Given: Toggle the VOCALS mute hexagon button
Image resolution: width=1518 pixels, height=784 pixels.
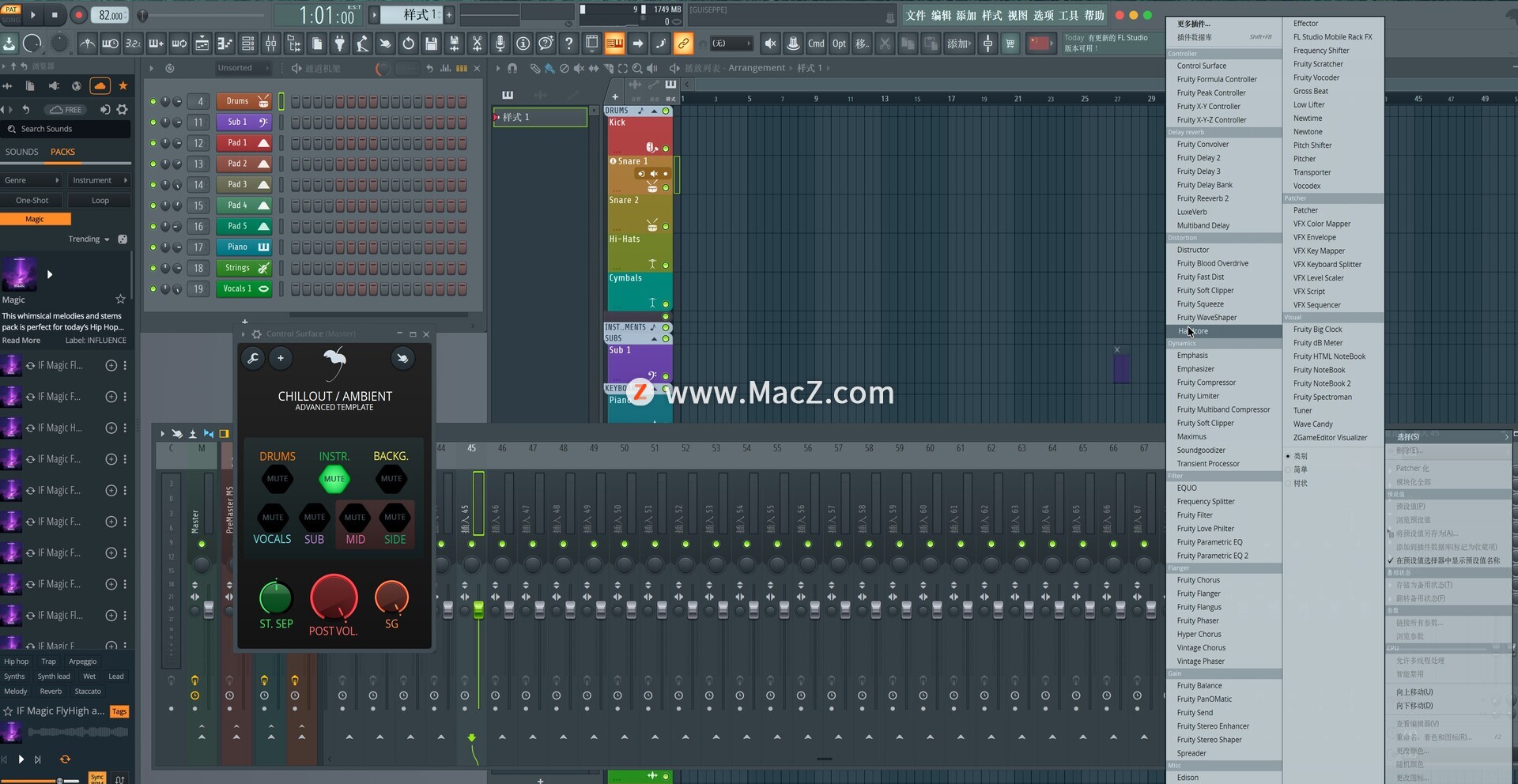Looking at the screenshot, I should pos(273,517).
